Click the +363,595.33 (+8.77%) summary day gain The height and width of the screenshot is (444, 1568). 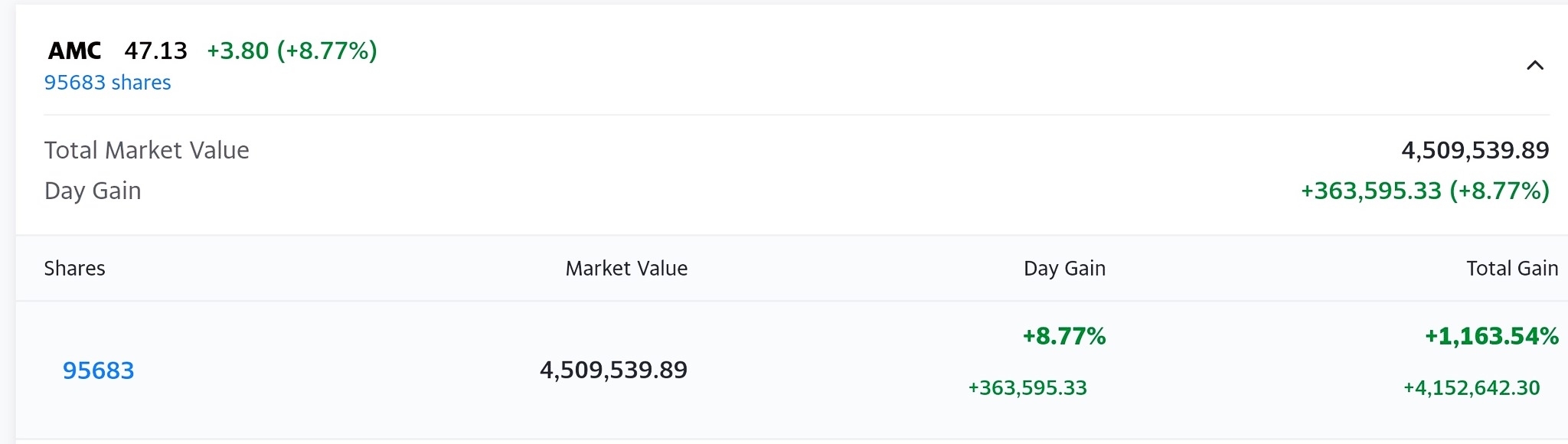(x=1425, y=191)
